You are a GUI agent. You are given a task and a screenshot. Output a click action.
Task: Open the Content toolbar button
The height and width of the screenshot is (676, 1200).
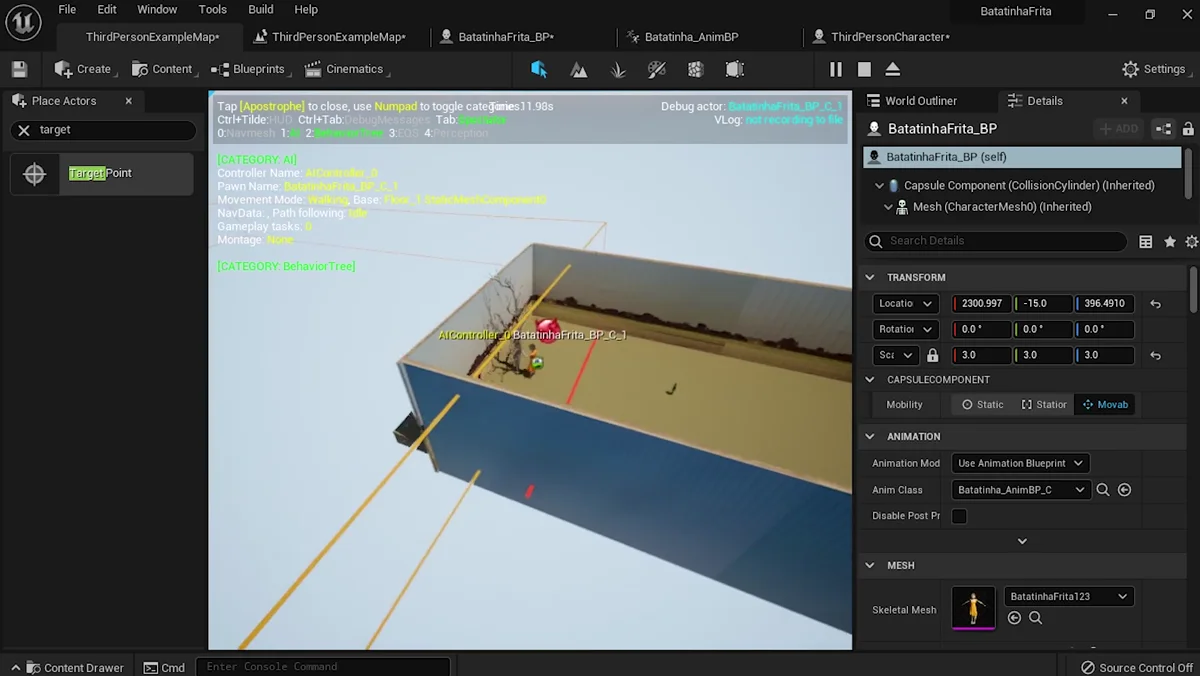point(163,69)
